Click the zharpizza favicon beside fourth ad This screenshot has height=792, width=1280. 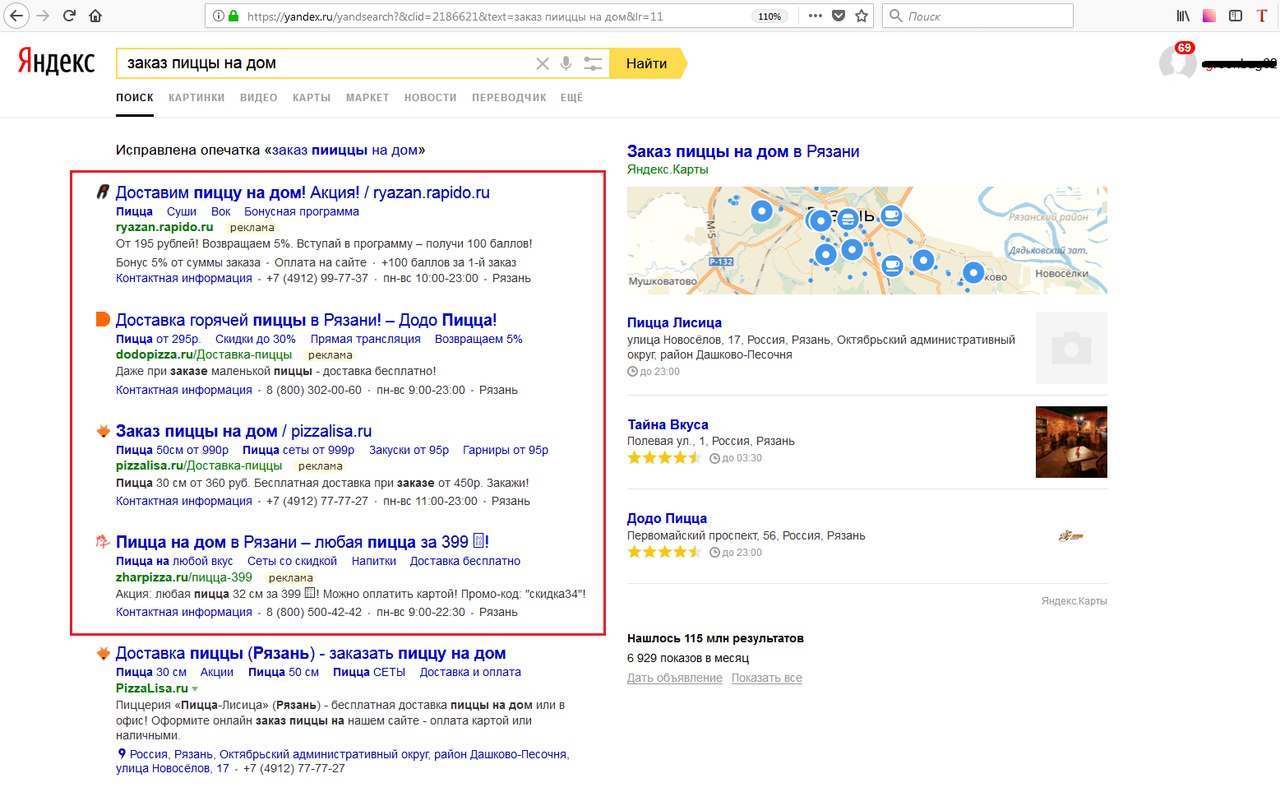tap(102, 542)
